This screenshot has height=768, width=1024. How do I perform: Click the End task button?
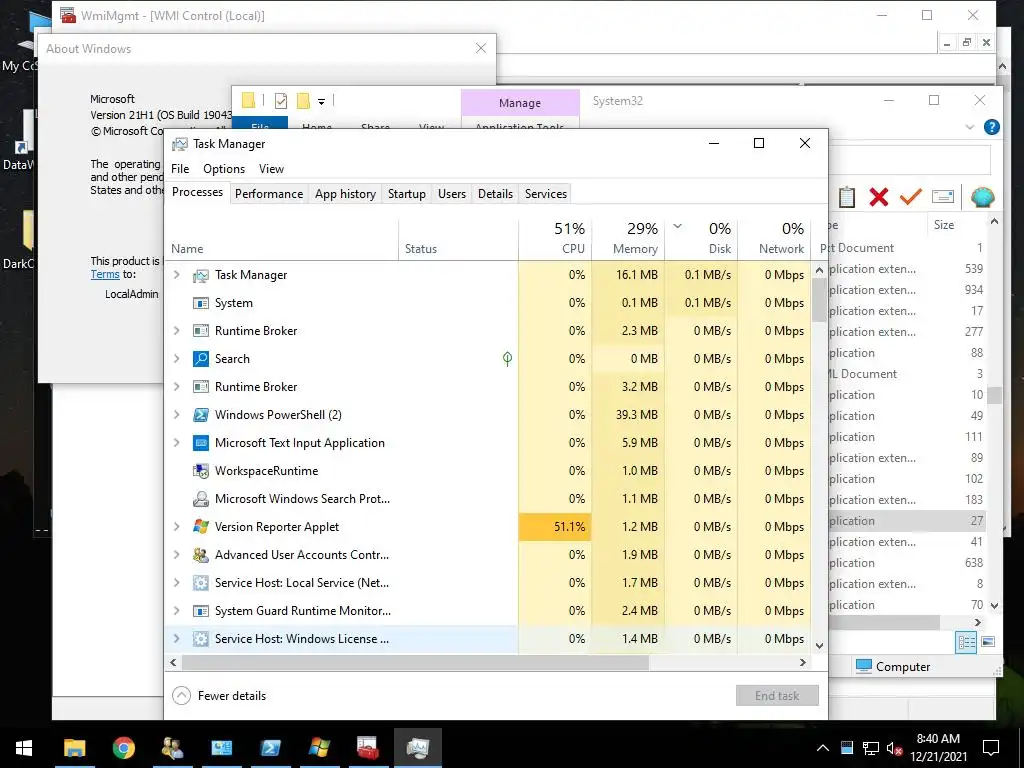pyautogui.click(x=777, y=696)
